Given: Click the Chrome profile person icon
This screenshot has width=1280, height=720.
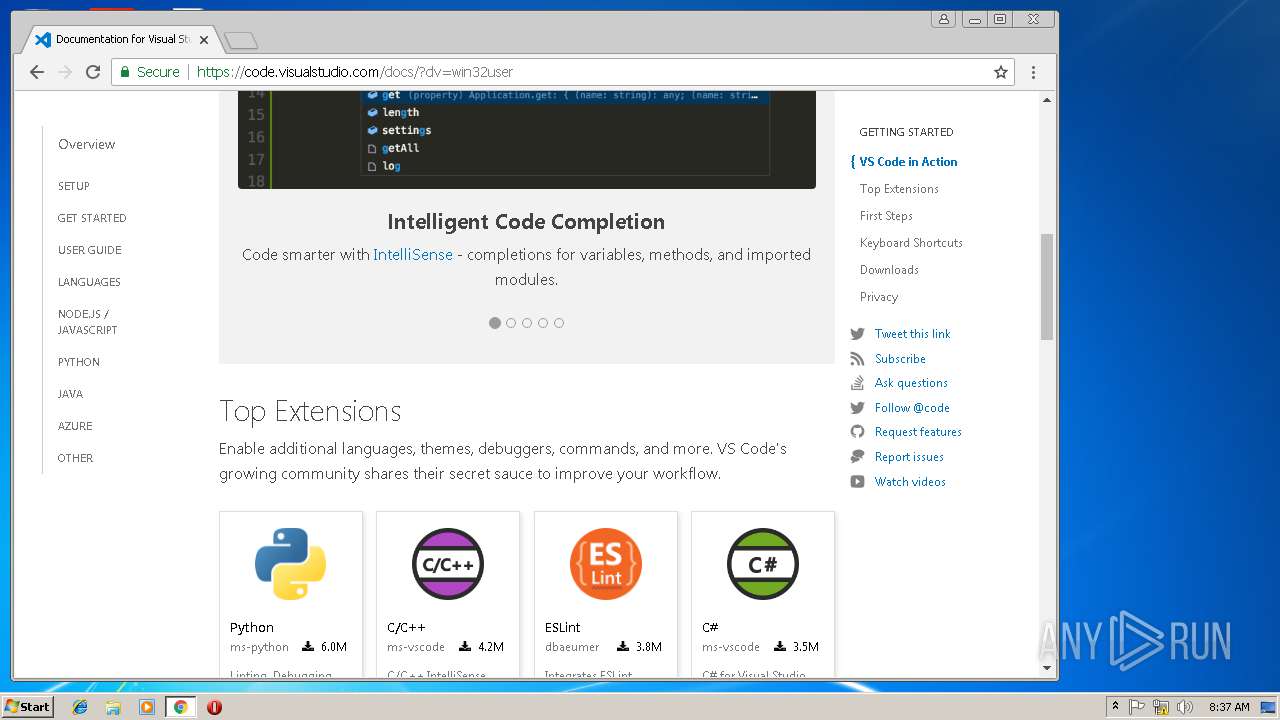Looking at the screenshot, I should [x=943, y=19].
